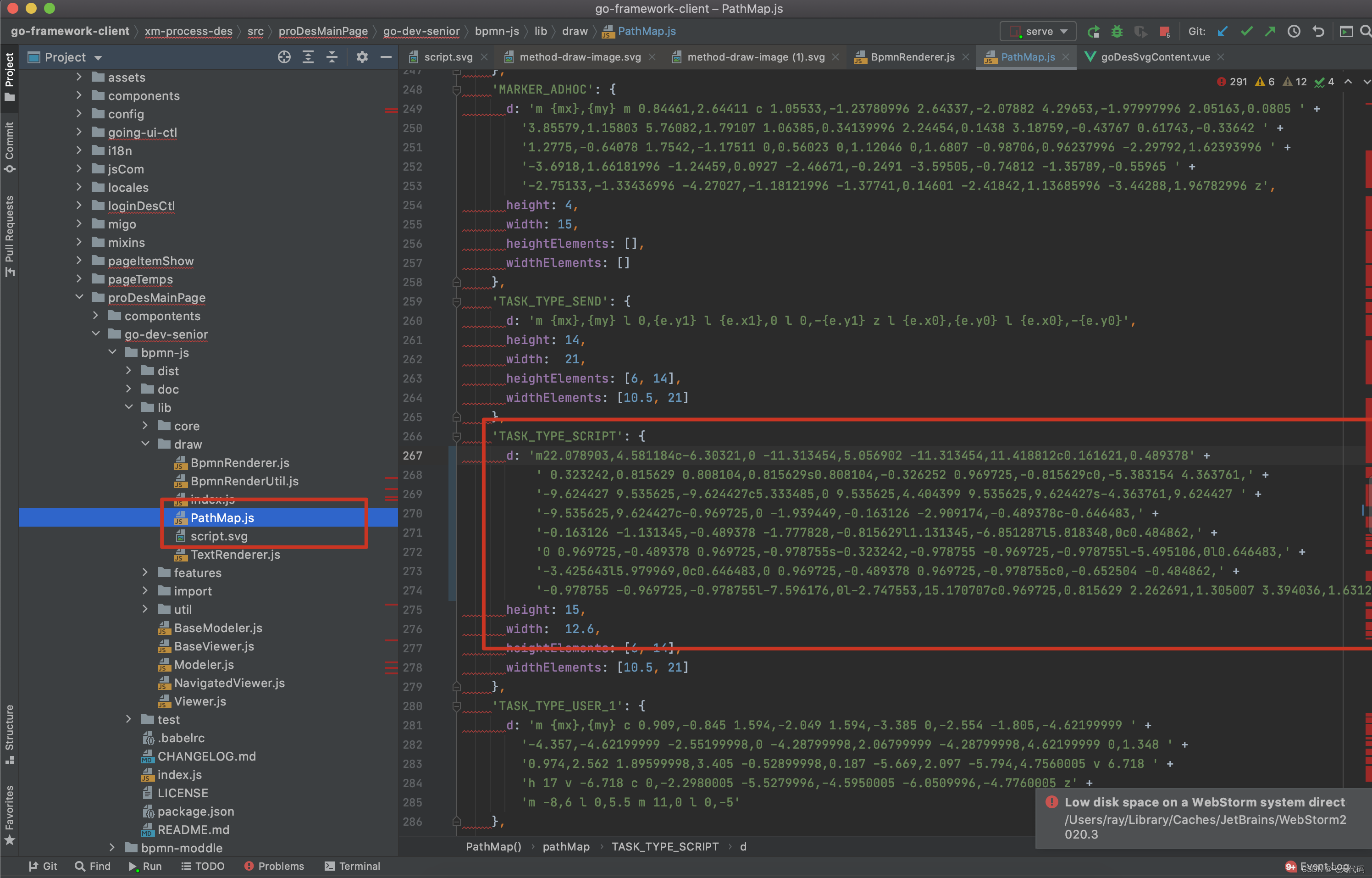The height and width of the screenshot is (878, 1372).
Task: Click the yellow warnings count 6 indicator
Action: pos(1264,82)
